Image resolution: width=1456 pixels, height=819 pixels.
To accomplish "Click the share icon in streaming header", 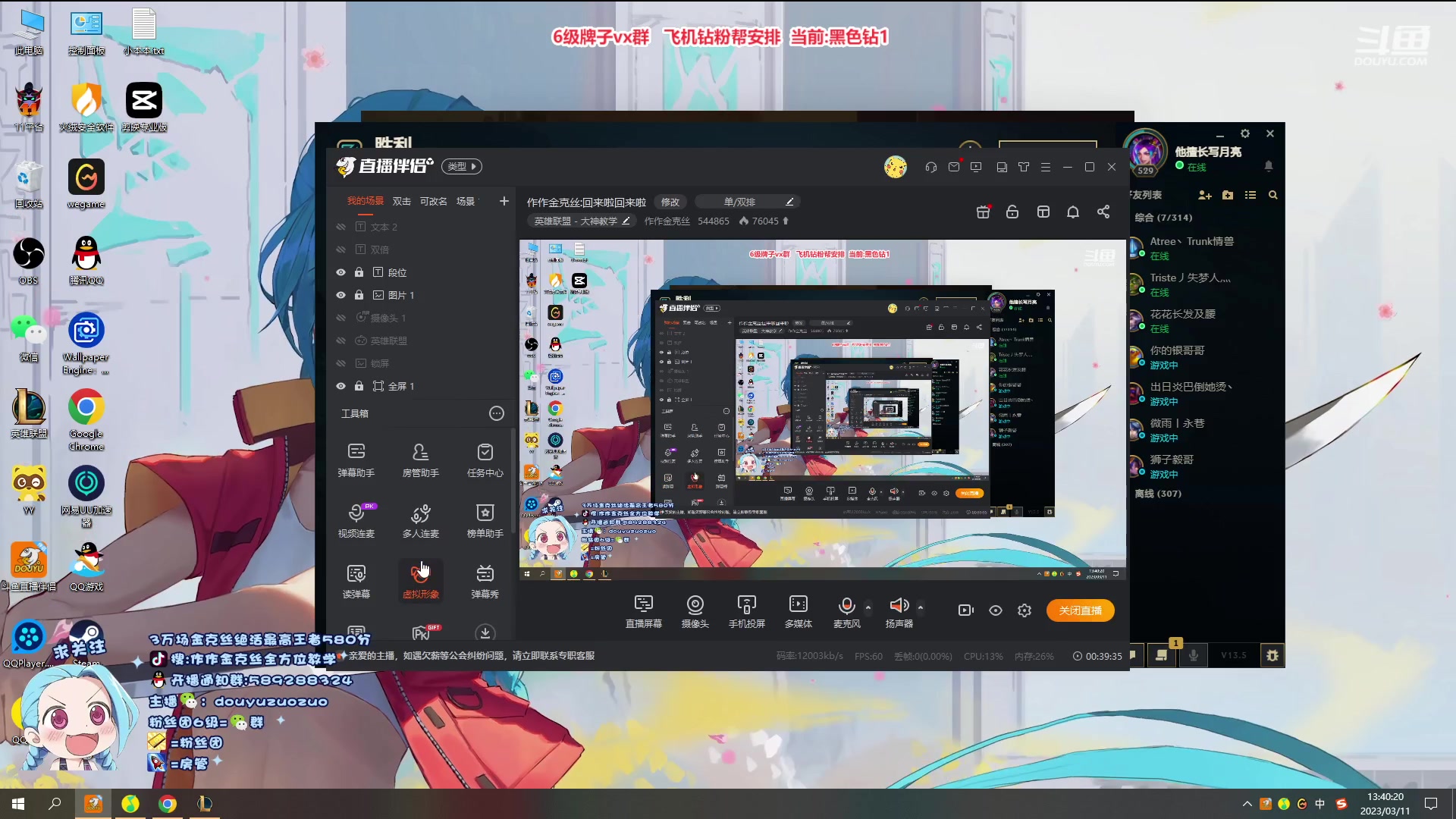I will (x=1103, y=212).
